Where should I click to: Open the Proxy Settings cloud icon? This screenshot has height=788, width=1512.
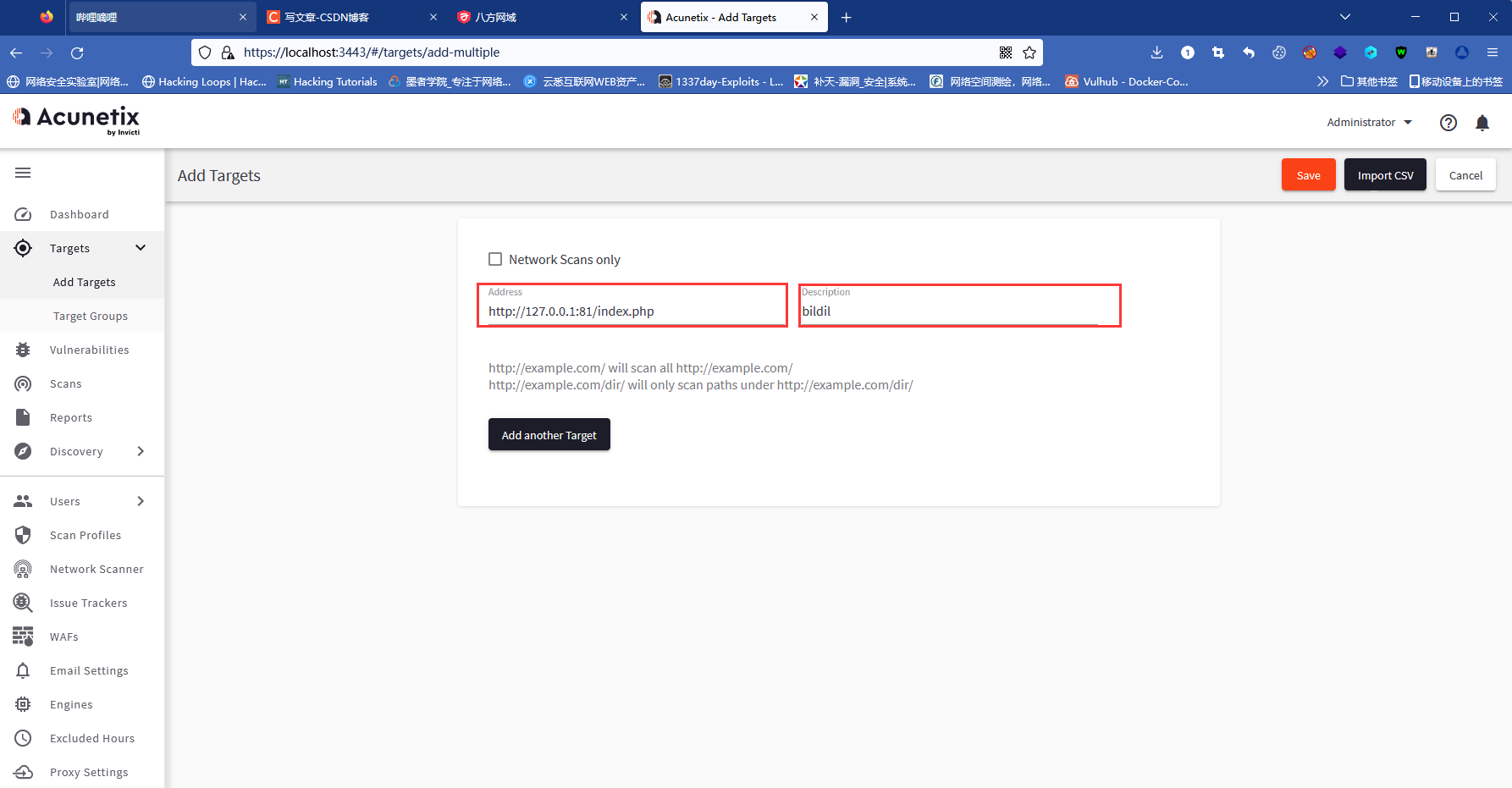23,772
